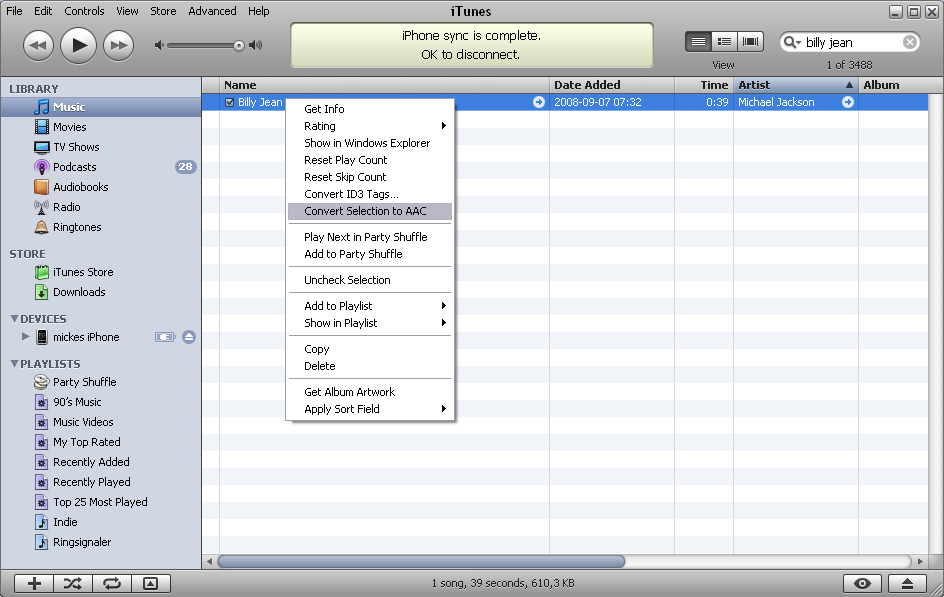Open Rating submenu
This screenshot has width=944, height=597.
(x=370, y=126)
